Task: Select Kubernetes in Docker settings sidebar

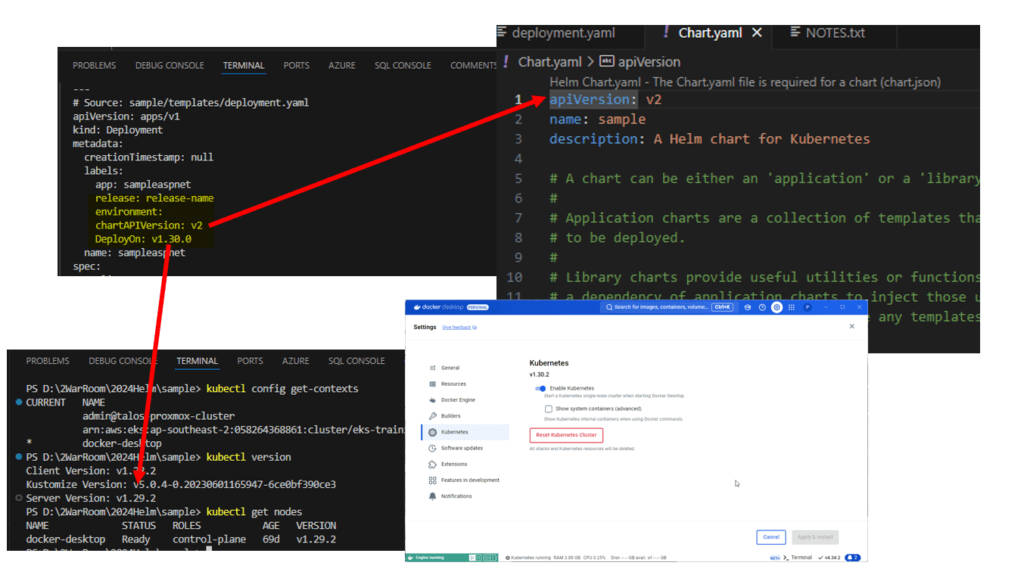Action: 465,432
